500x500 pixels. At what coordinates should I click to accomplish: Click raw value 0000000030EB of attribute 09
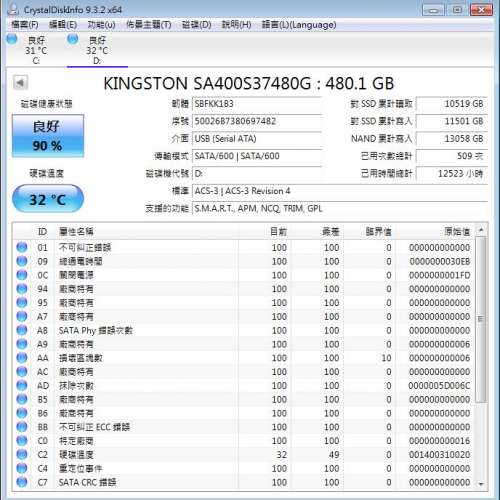click(440, 261)
